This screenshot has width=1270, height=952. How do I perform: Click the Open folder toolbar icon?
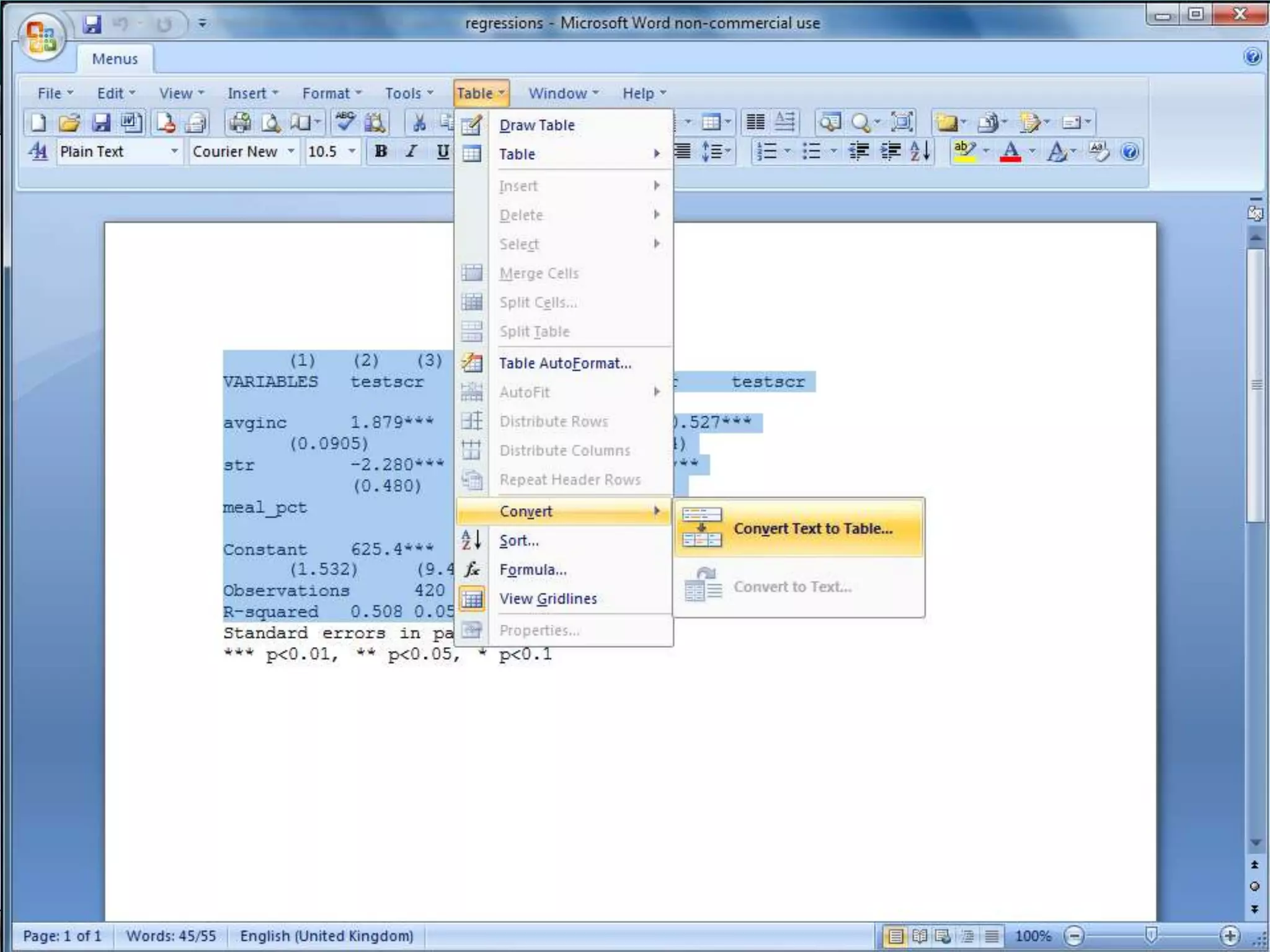(69, 122)
